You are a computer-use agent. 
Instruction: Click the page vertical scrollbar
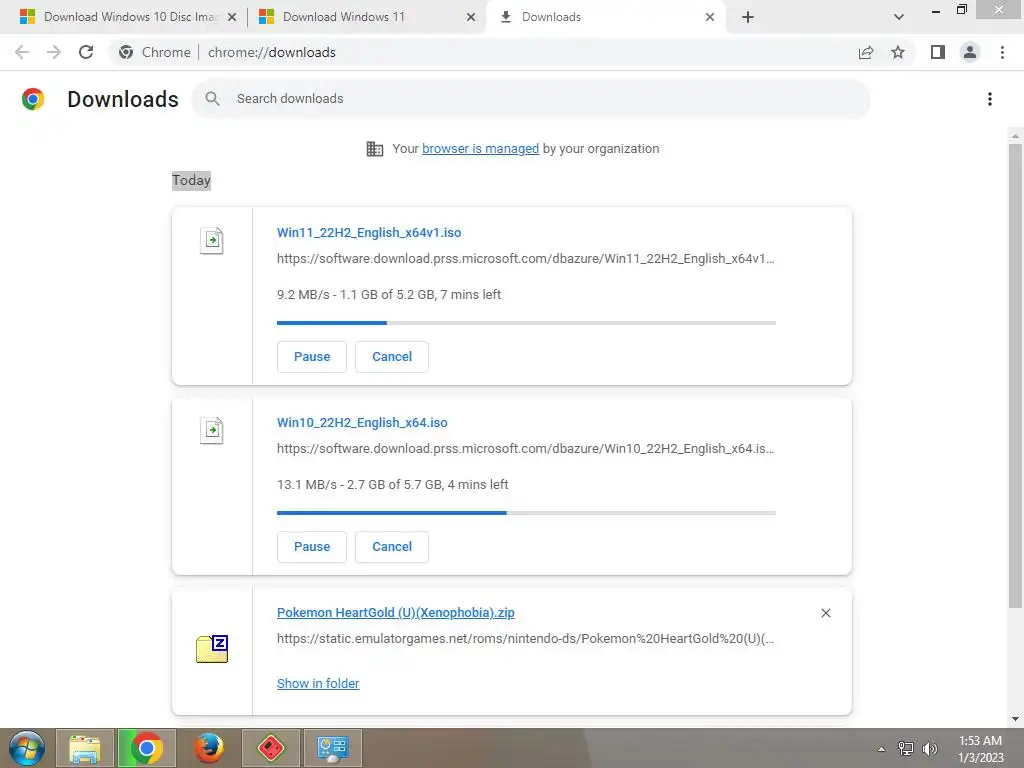(x=1015, y=376)
